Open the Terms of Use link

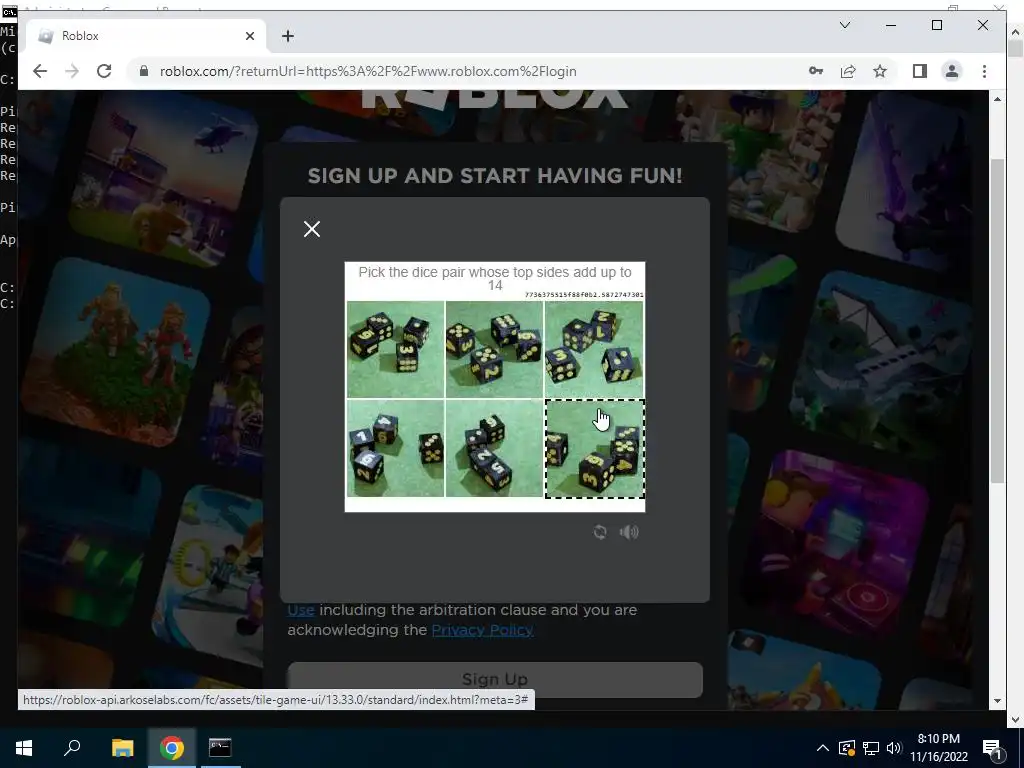point(301,610)
